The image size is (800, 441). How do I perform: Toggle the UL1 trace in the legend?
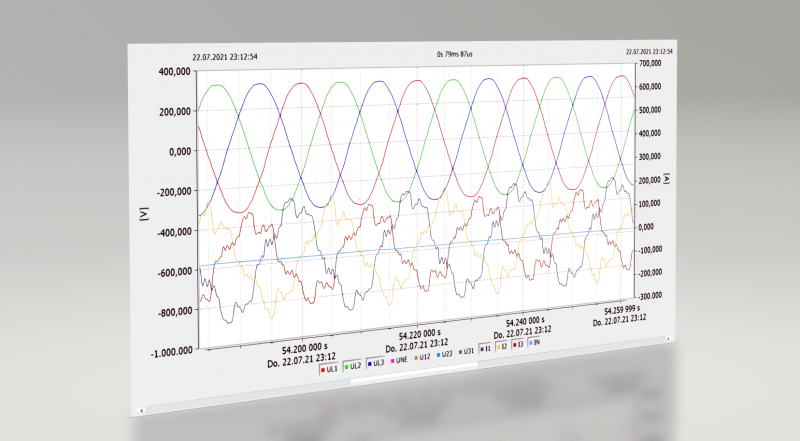[329, 370]
